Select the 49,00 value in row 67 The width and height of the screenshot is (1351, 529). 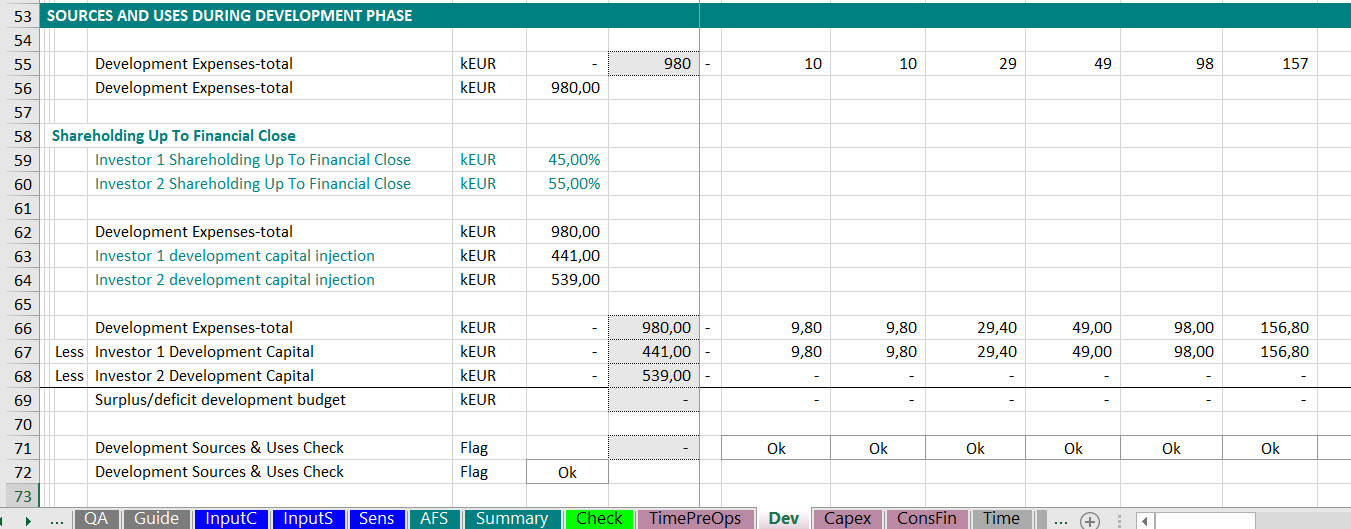(x=1072, y=352)
